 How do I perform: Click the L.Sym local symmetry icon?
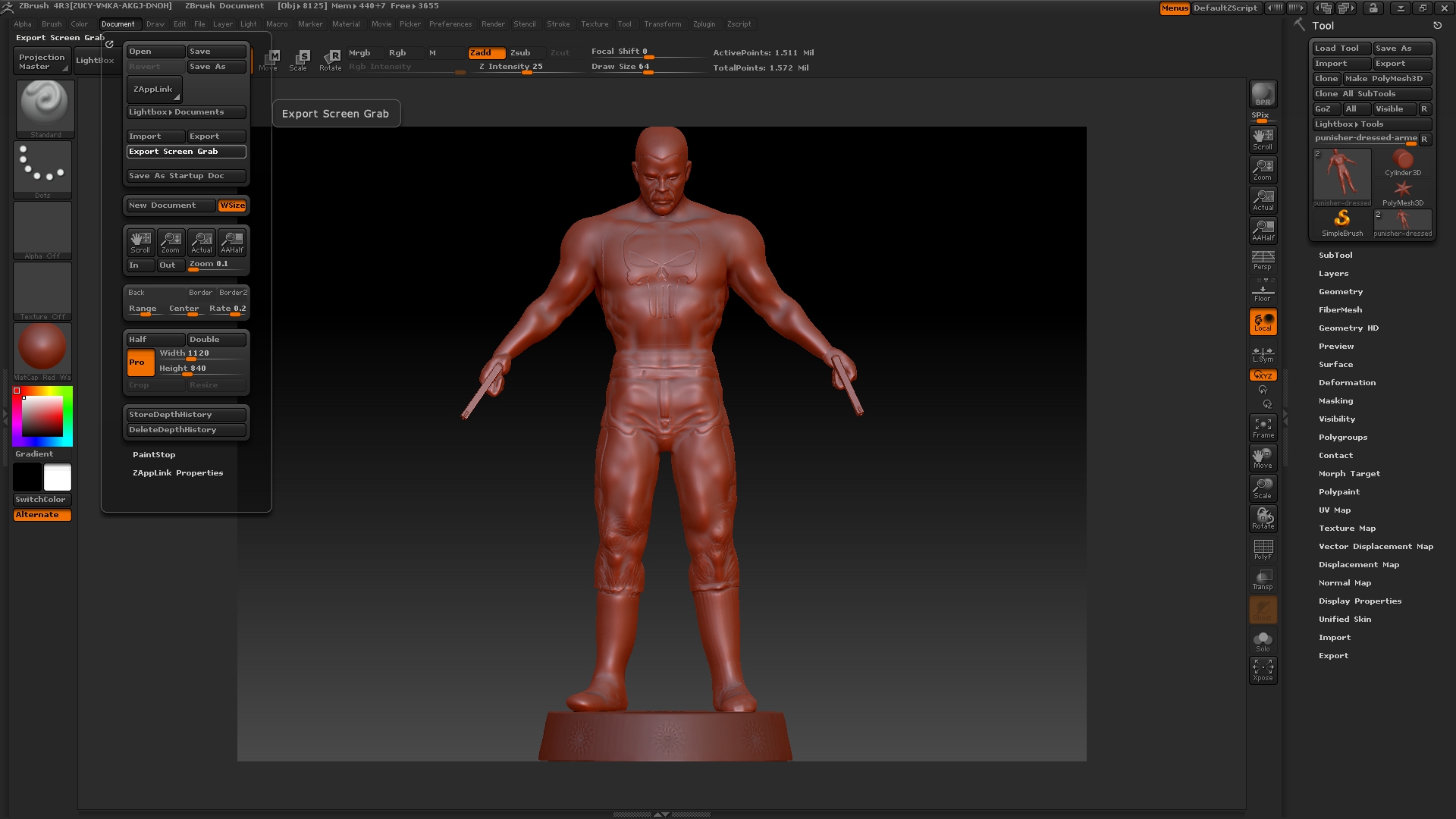pos(1263,354)
